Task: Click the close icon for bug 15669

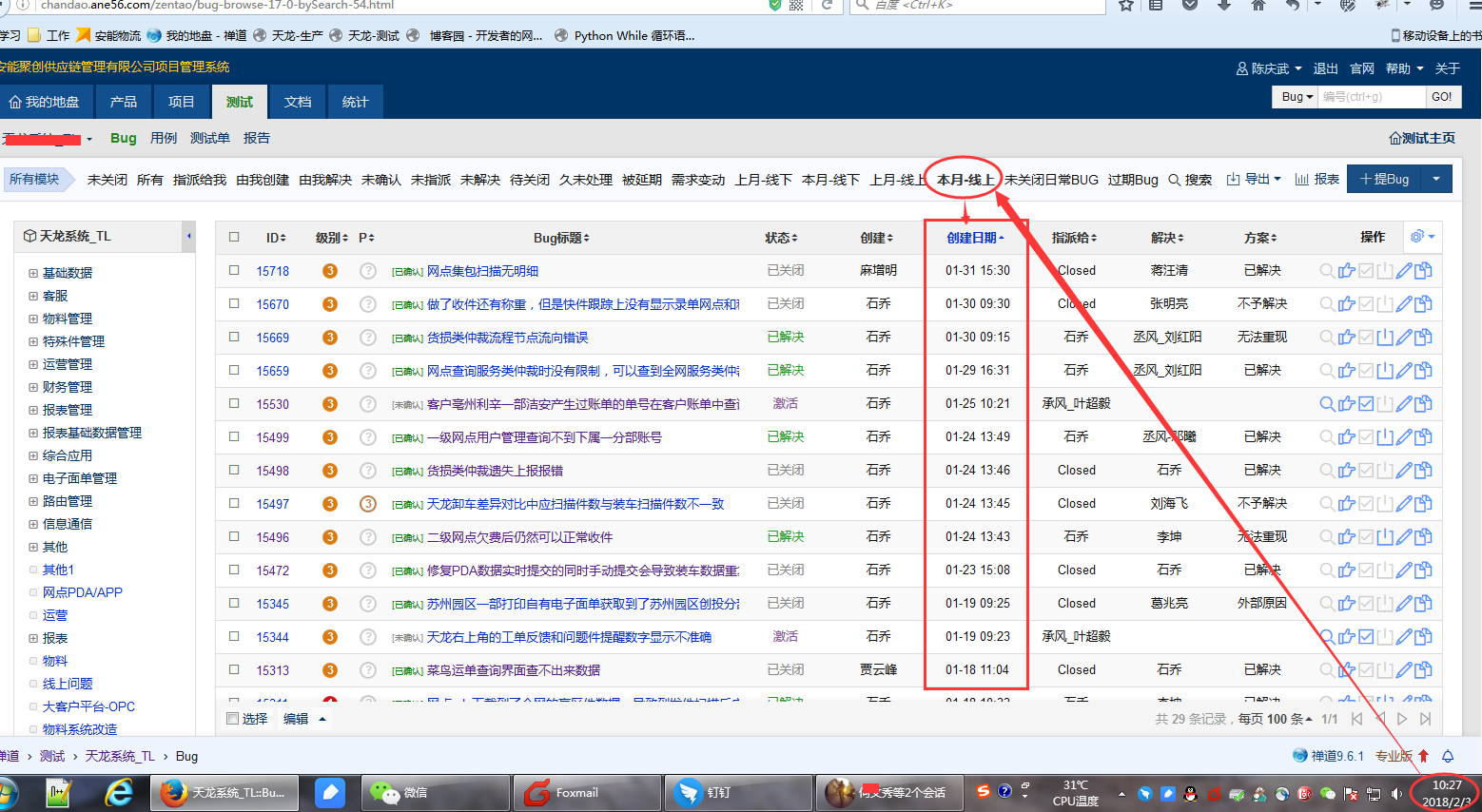Action: pyautogui.click(x=1385, y=338)
